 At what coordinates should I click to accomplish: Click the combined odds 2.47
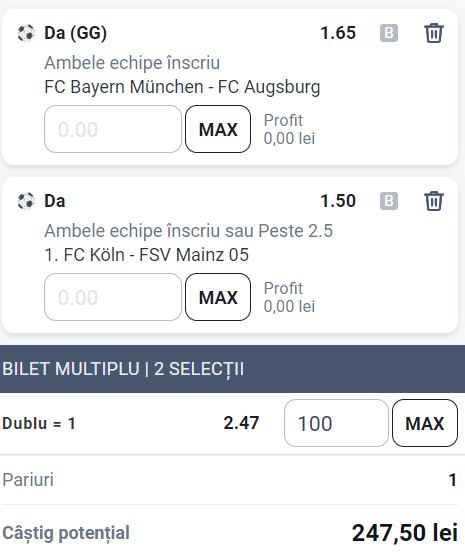tap(241, 423)
